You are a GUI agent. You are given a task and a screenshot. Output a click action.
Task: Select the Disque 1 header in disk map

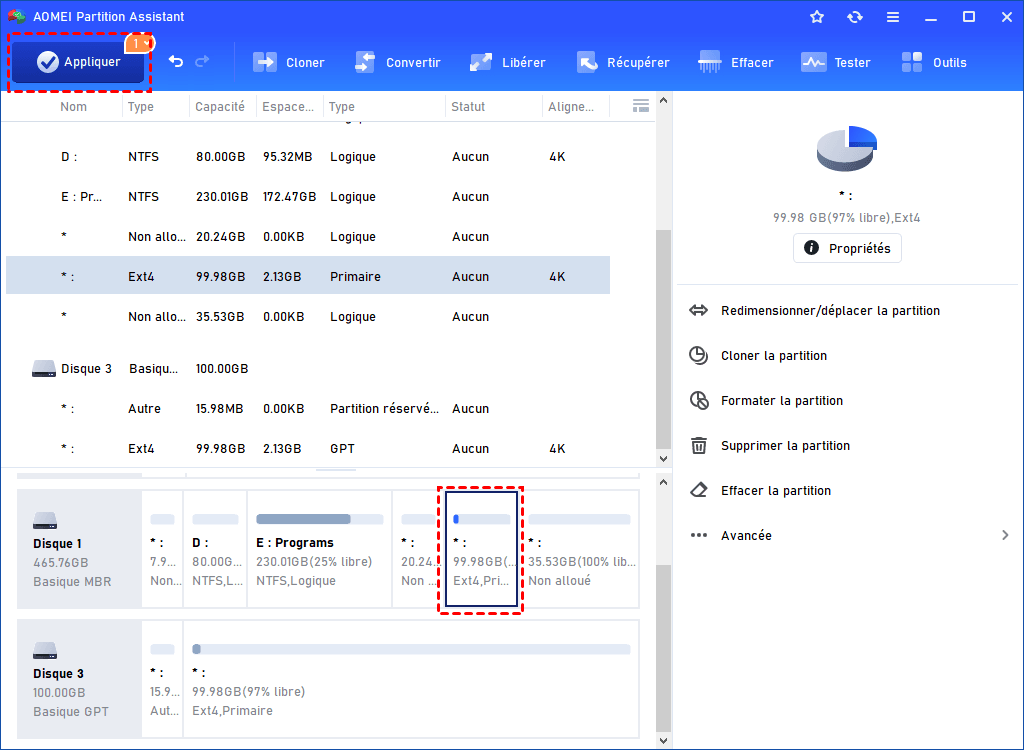click(x=79, y=549)
